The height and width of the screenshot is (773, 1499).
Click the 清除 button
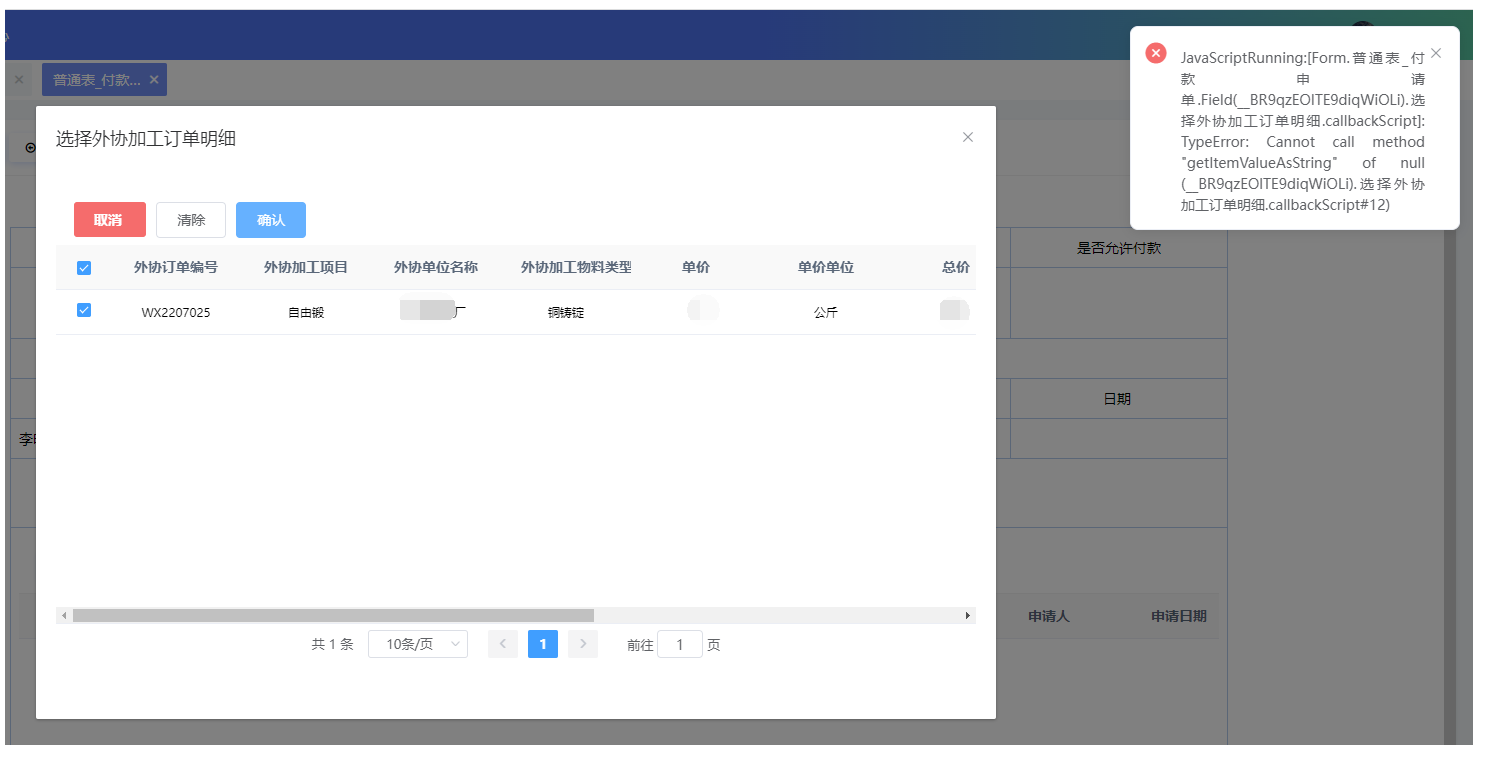click(191, 220)
